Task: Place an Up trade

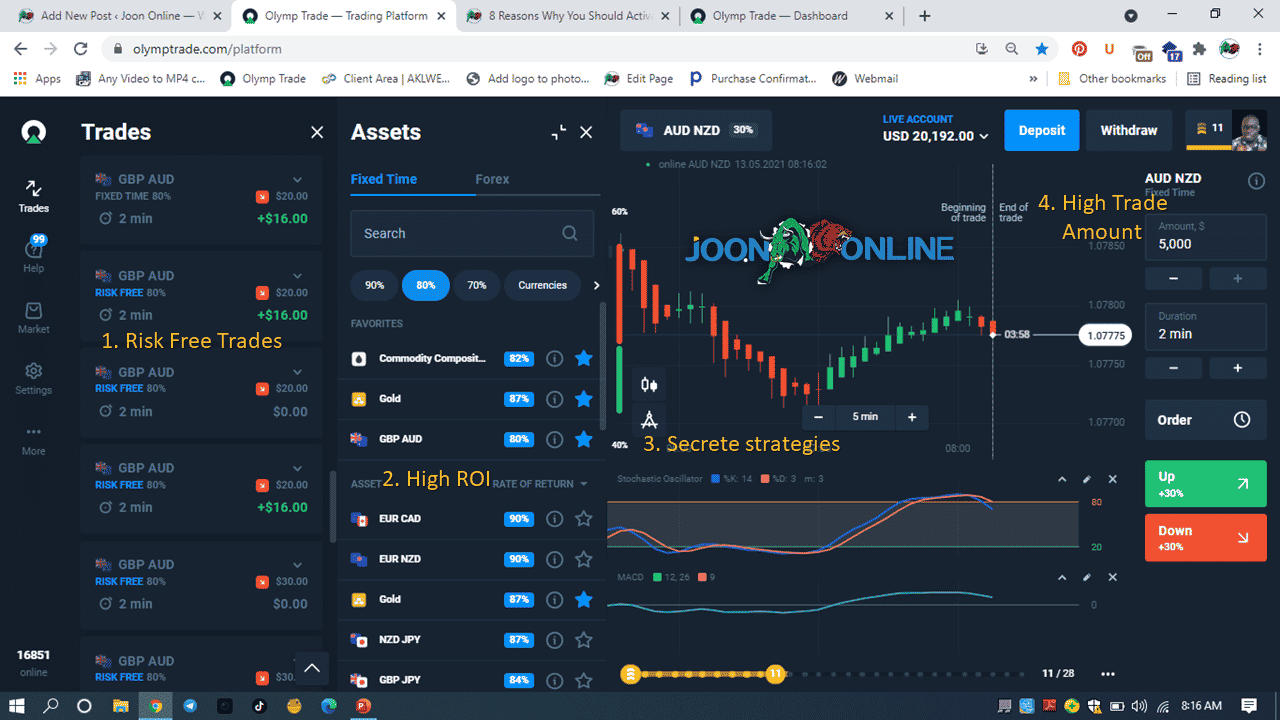Action: (x=1204, y=483)
